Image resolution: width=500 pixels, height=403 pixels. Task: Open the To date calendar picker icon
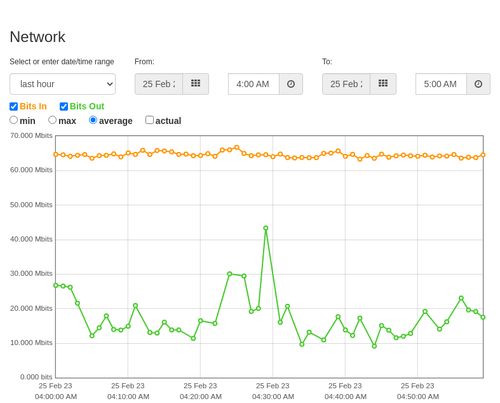tap(383, 84)
